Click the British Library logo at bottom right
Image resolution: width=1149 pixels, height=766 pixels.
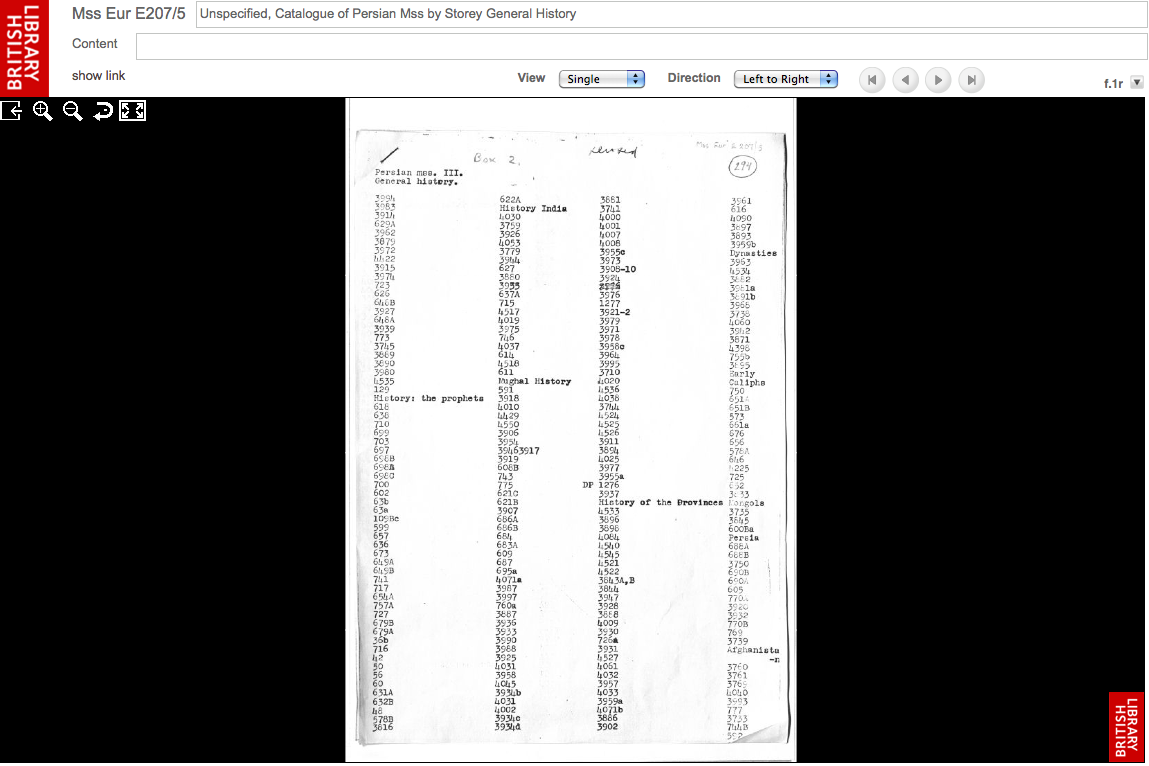tap(1126, 727)
